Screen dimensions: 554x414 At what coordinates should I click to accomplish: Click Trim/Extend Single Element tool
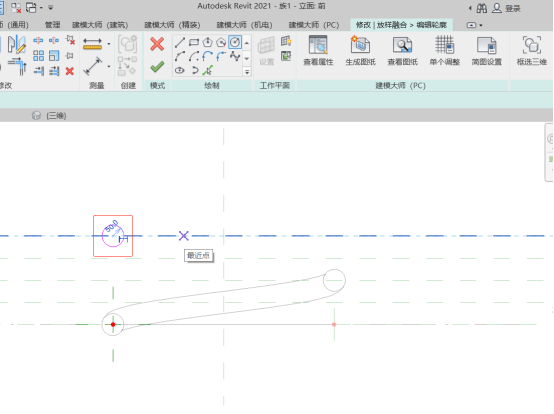click(38, 71)
